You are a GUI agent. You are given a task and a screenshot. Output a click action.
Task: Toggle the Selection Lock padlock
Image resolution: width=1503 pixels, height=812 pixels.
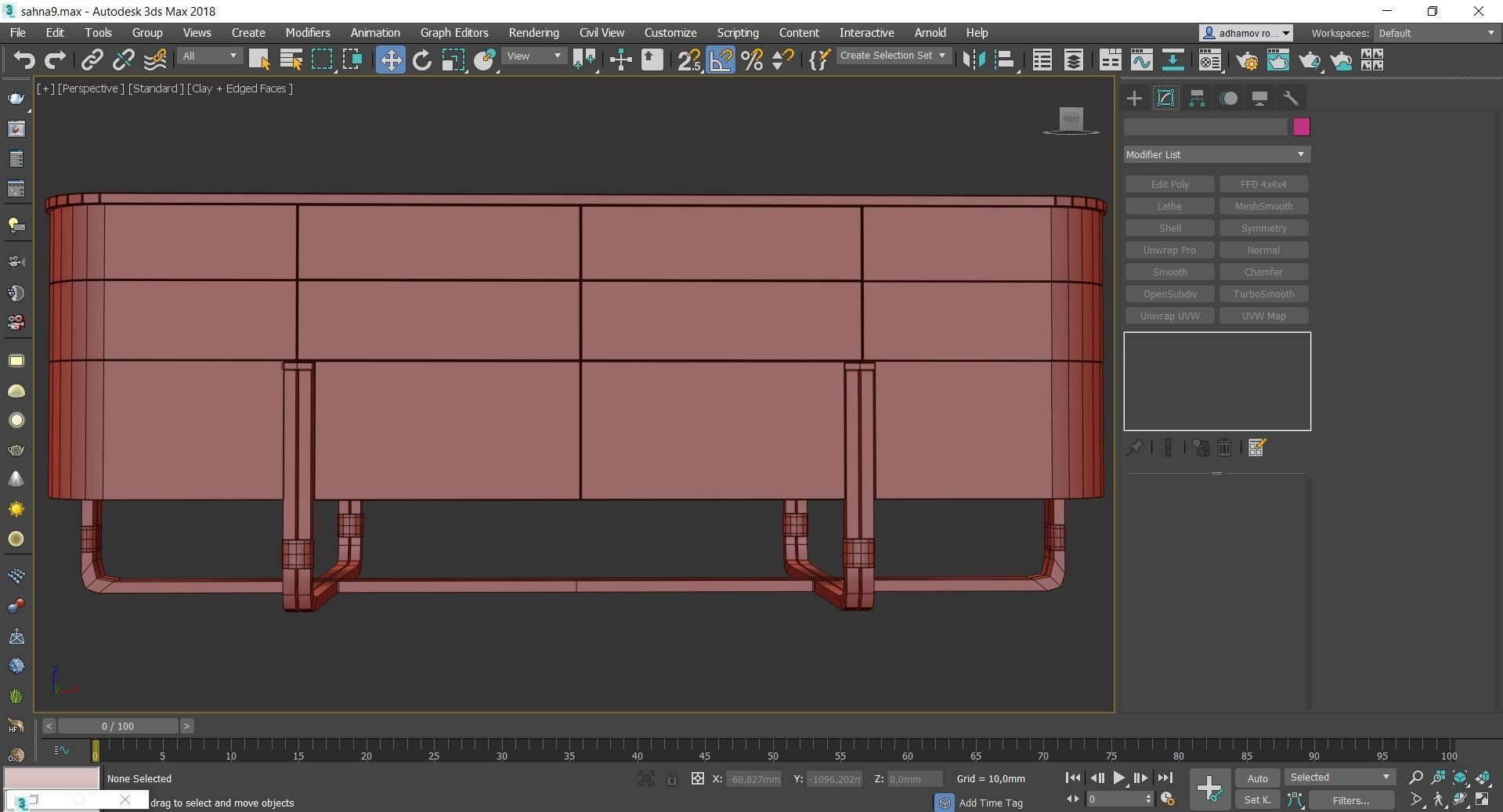[671, 778]
